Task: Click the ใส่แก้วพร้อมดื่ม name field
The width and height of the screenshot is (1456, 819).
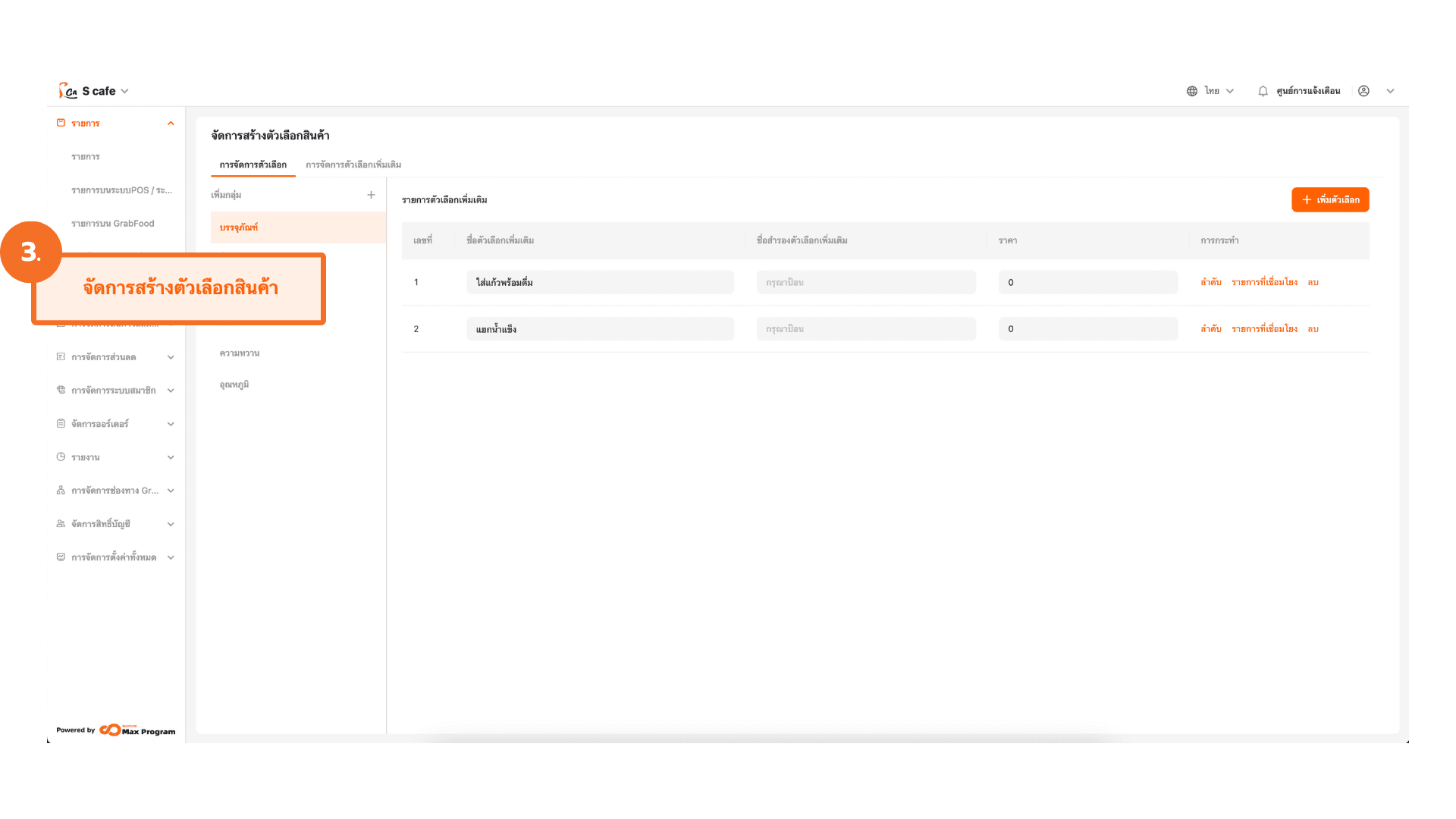Action: tap(599, 282)
